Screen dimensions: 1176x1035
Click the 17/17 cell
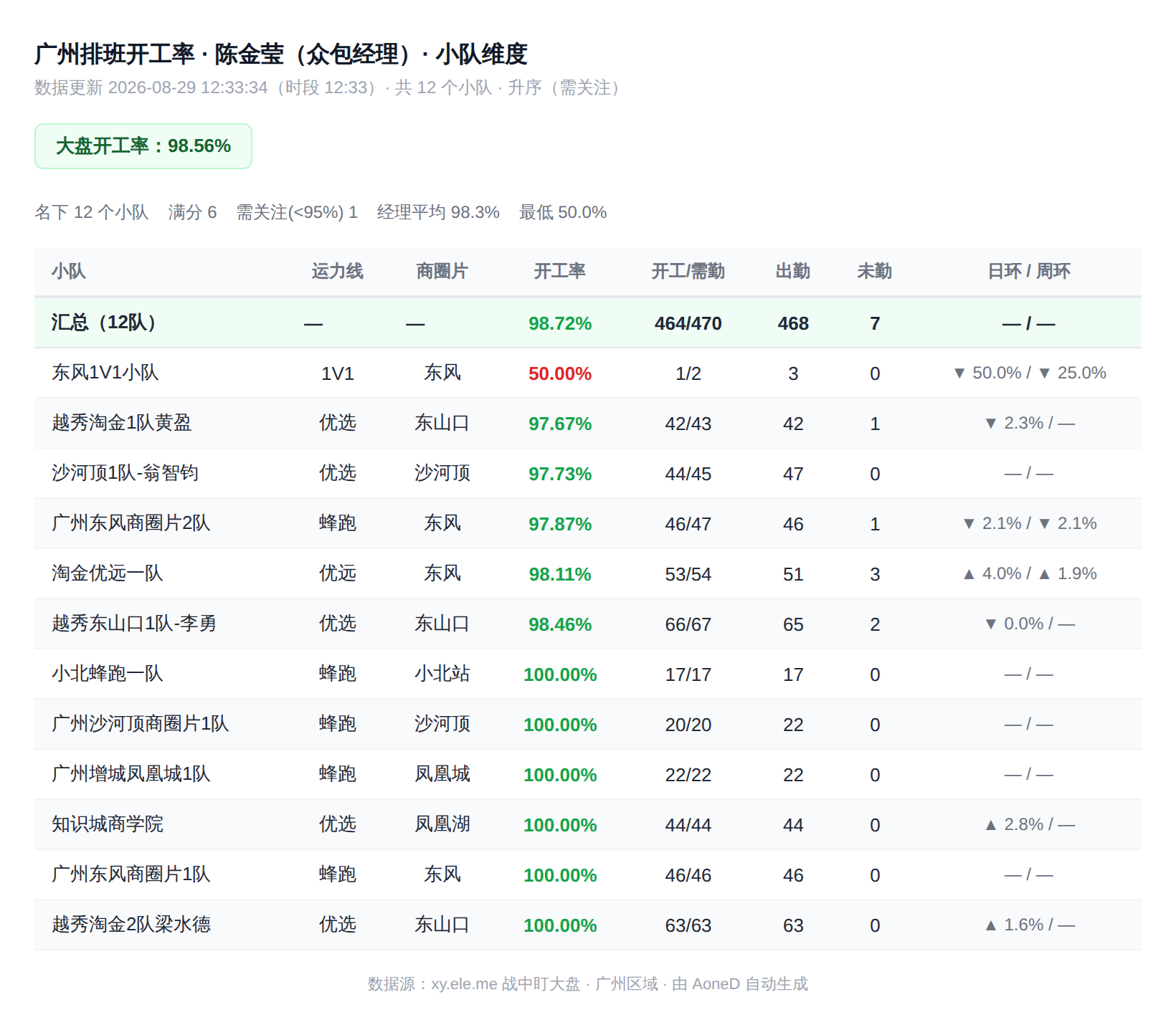tap(688, 674)
